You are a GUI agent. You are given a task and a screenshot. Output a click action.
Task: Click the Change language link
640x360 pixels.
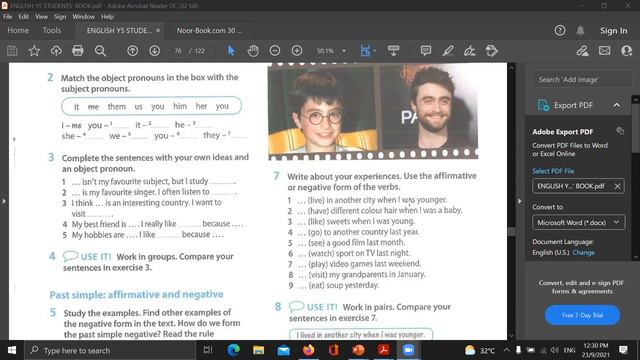coord(583,253)
